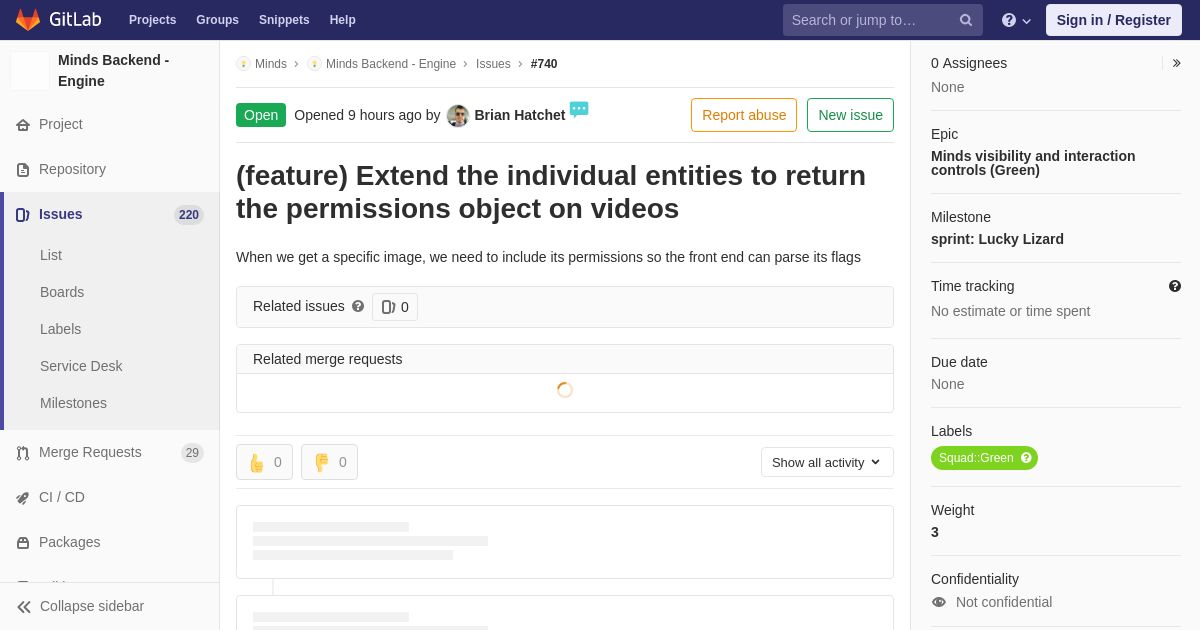1200x630 pixels.
Task: Click the related issues count badge
Action: point(395,307)
